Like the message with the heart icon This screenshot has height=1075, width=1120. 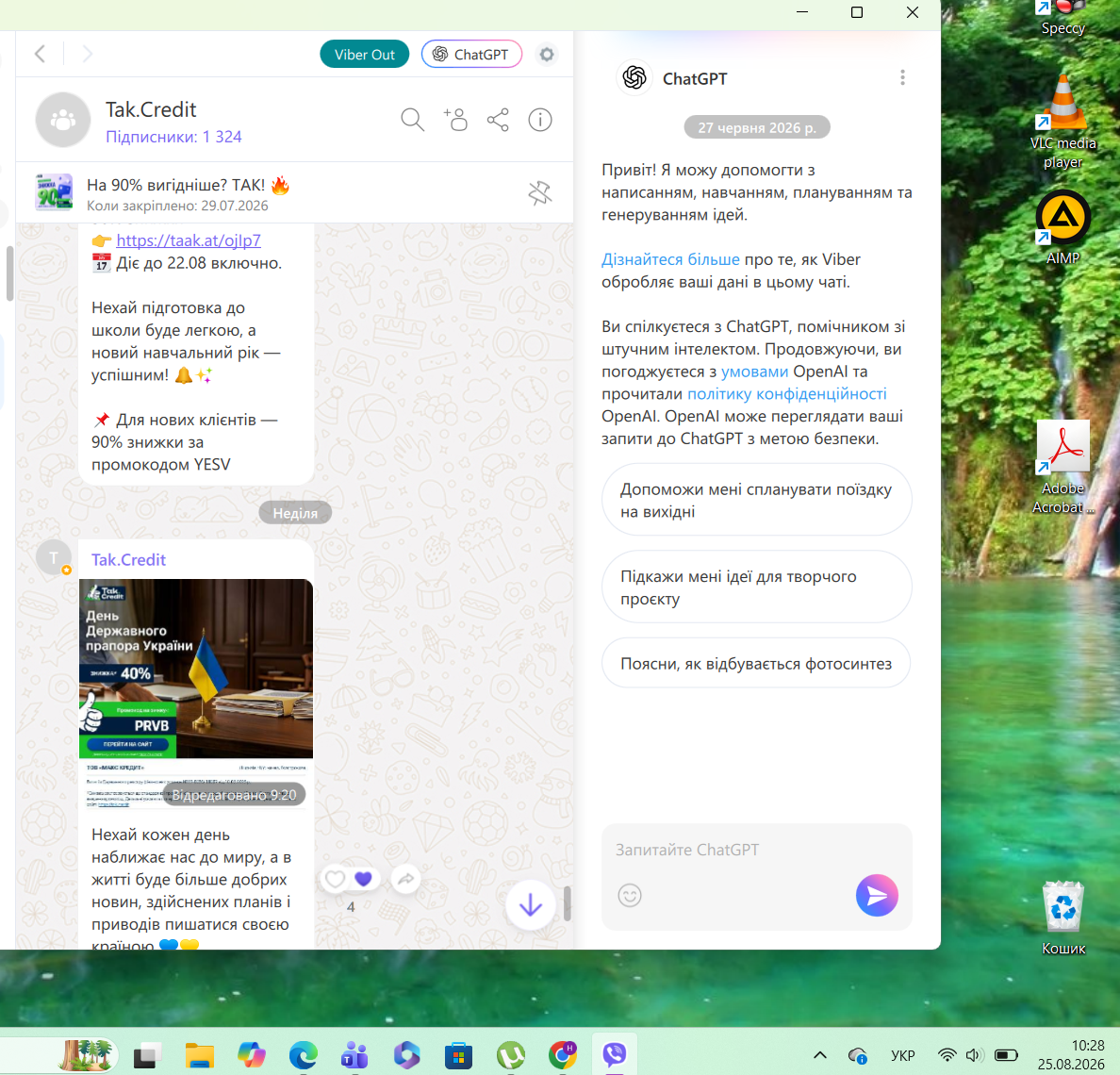coord(335,879)
